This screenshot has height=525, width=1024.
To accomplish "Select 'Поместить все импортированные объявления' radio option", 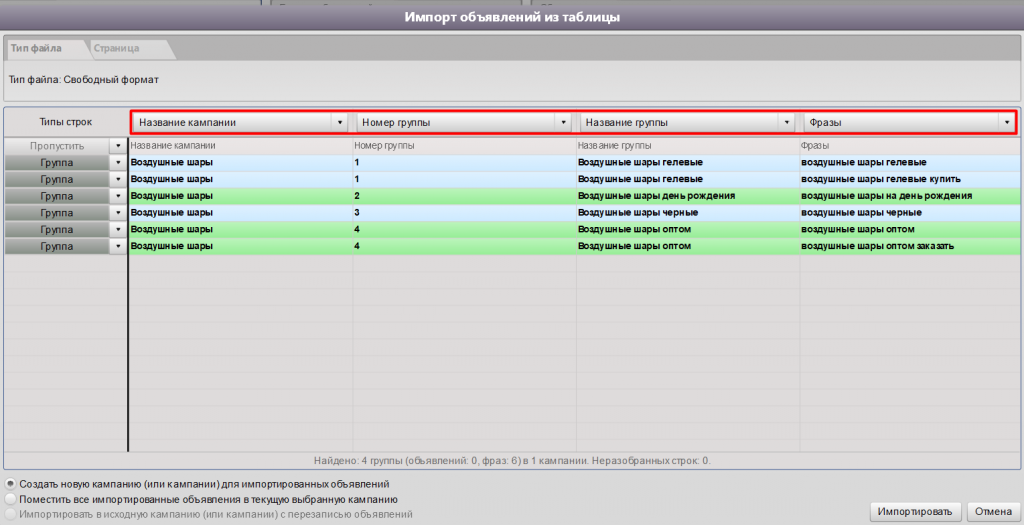I will pyautogui.click(x=11, y=499).
